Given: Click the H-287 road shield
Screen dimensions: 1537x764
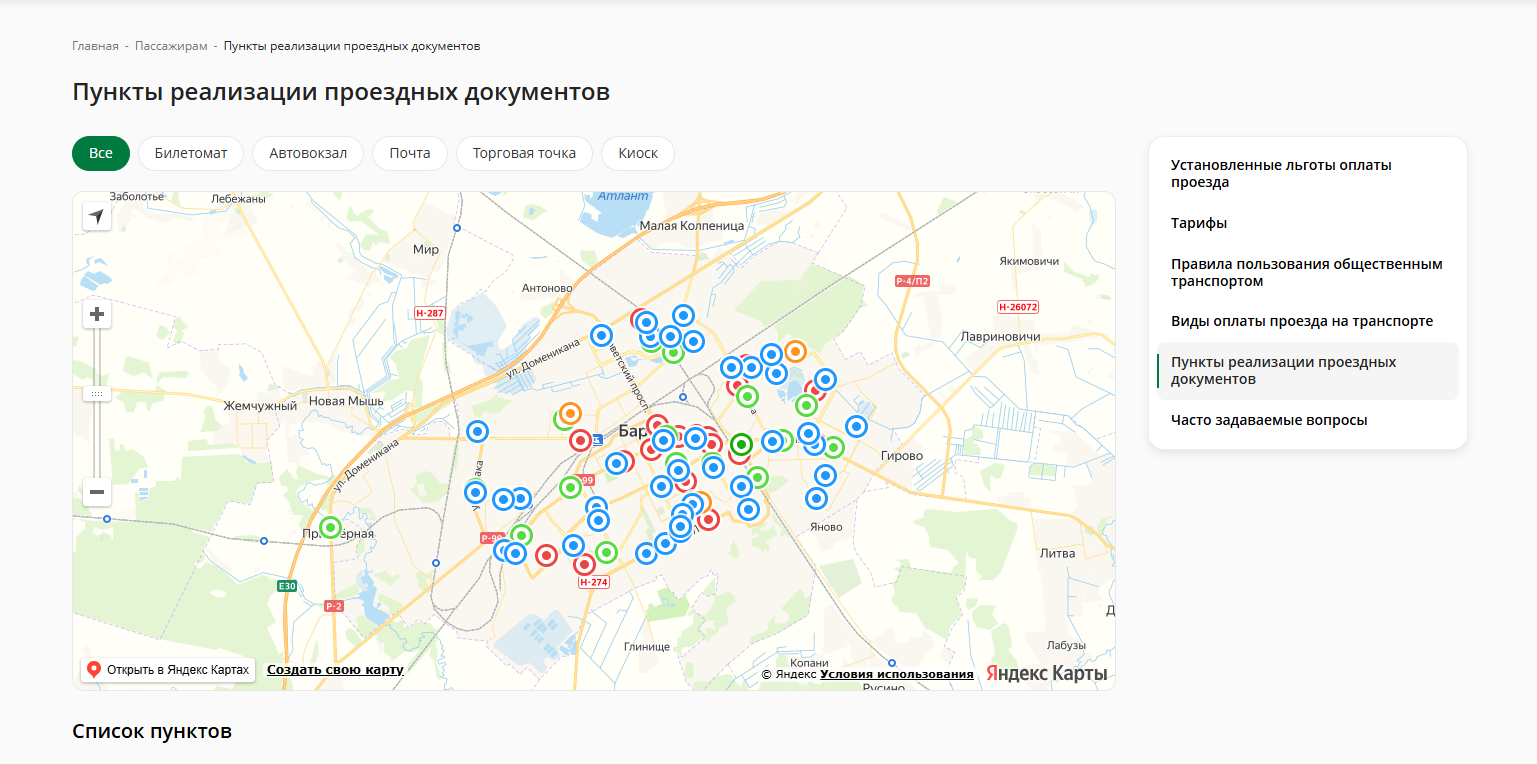Looking at the screenshot, I should click(429, 313).
